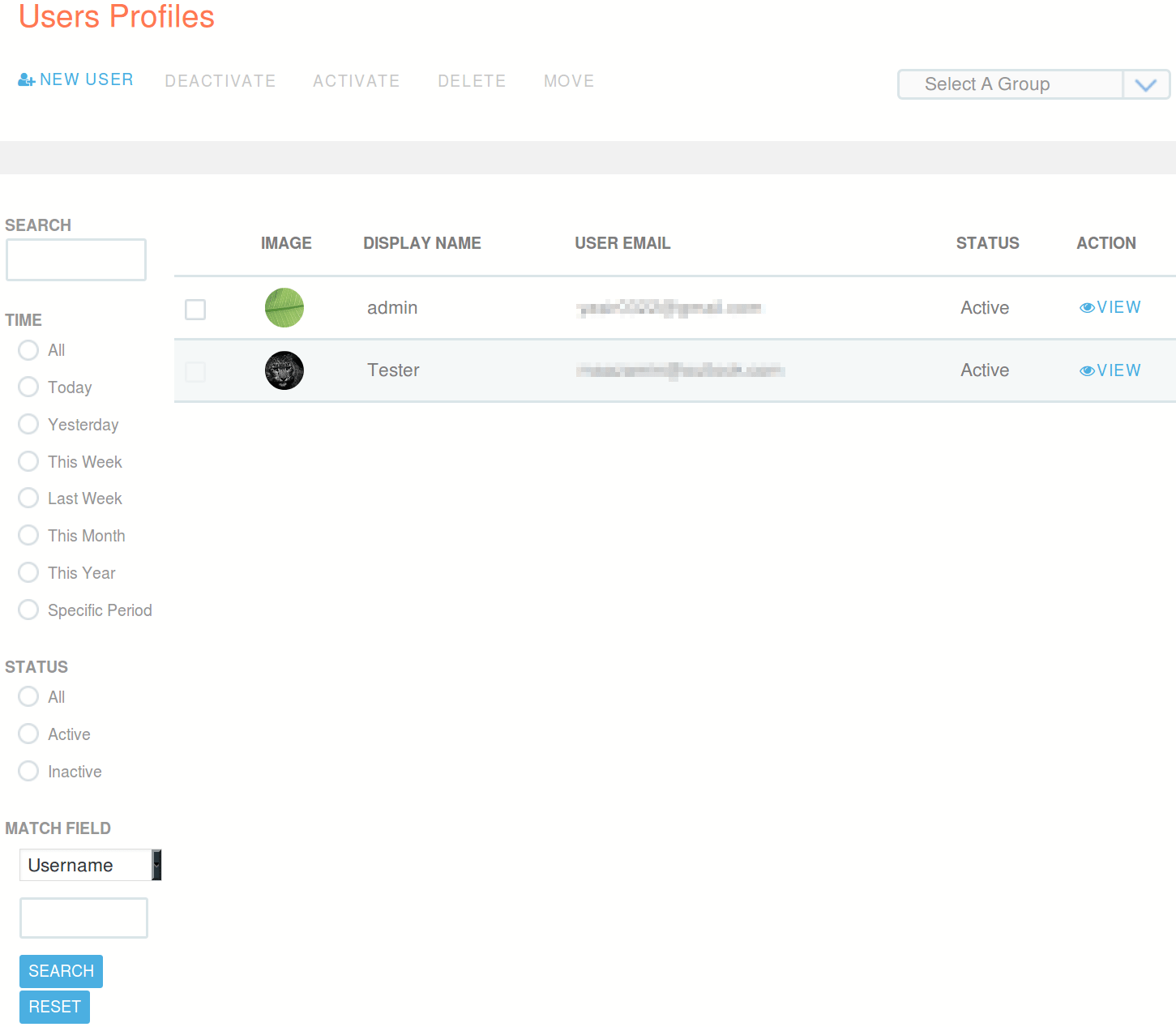Click the eye icon next to admin's VIEW

pos(1087,307)
